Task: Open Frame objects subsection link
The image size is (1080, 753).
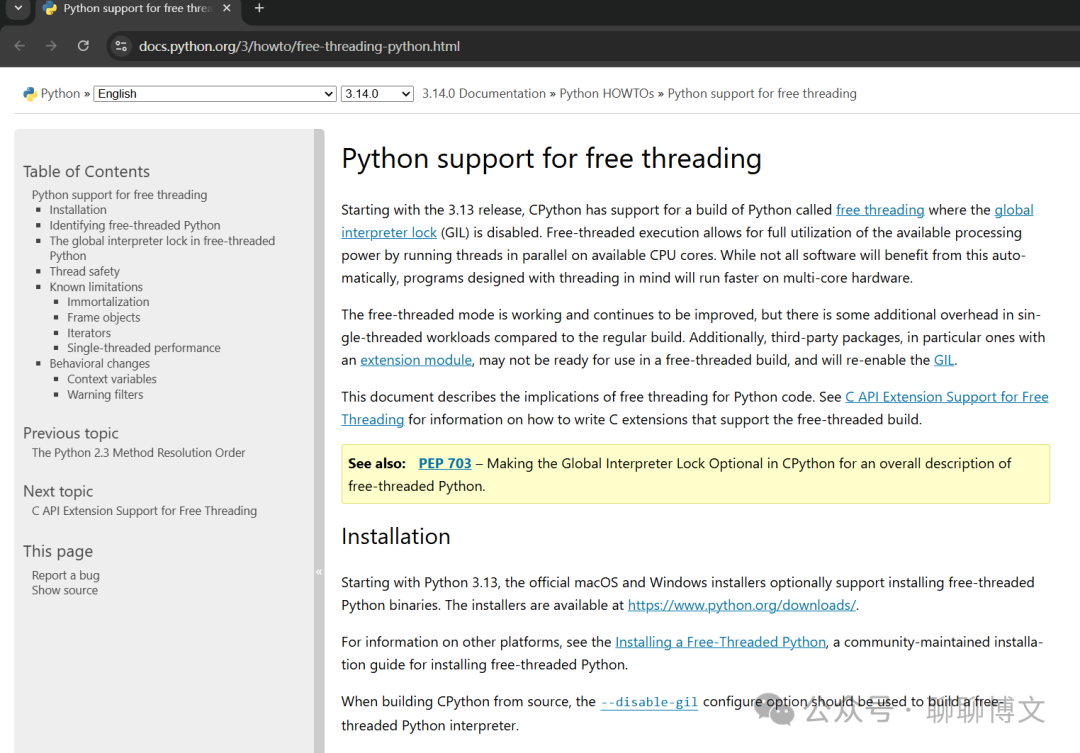Action: pyautogui.click(x=104, y=318)
